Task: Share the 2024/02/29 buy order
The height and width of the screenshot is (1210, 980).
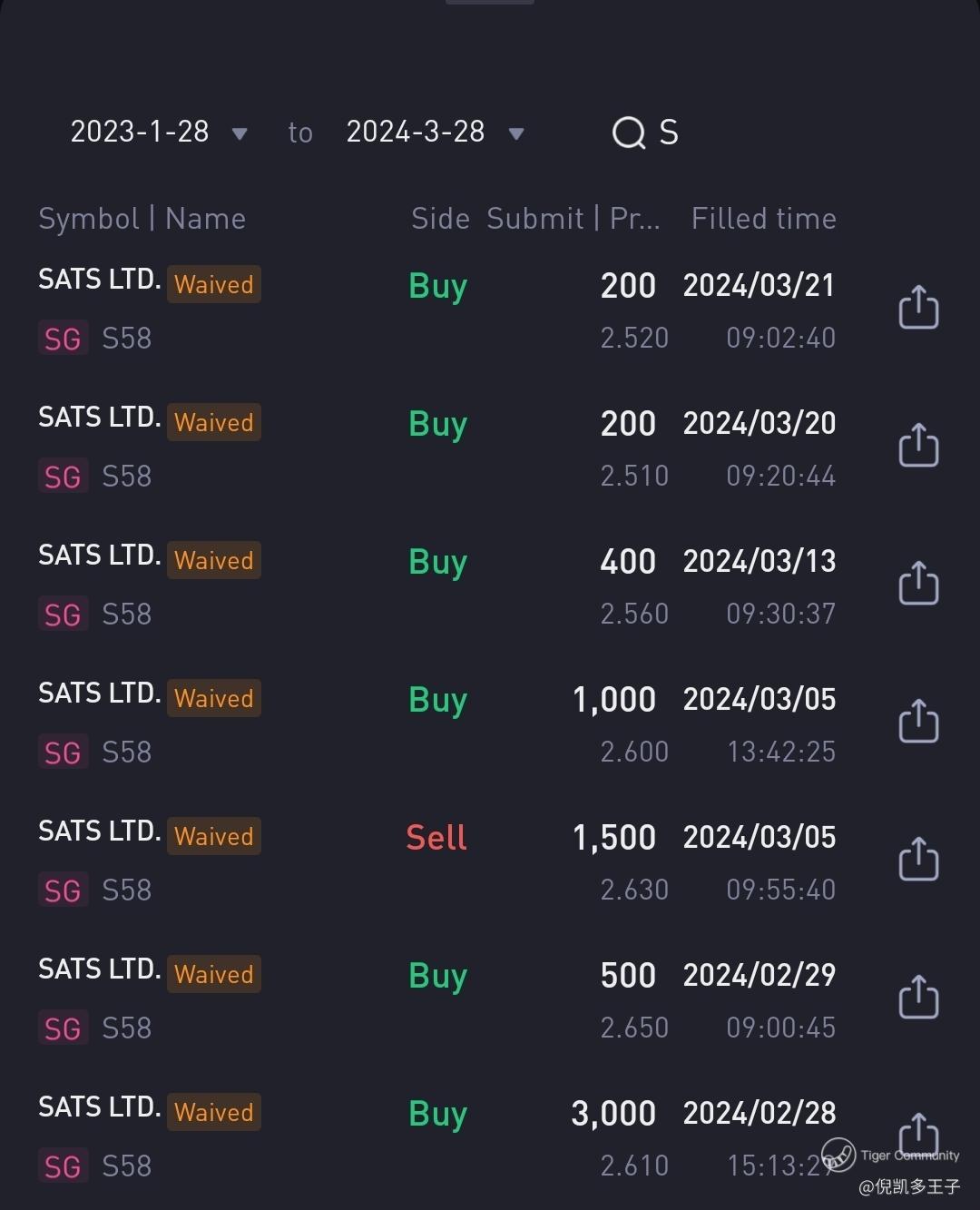Action: pyautogui.click(x=918, y=997)
